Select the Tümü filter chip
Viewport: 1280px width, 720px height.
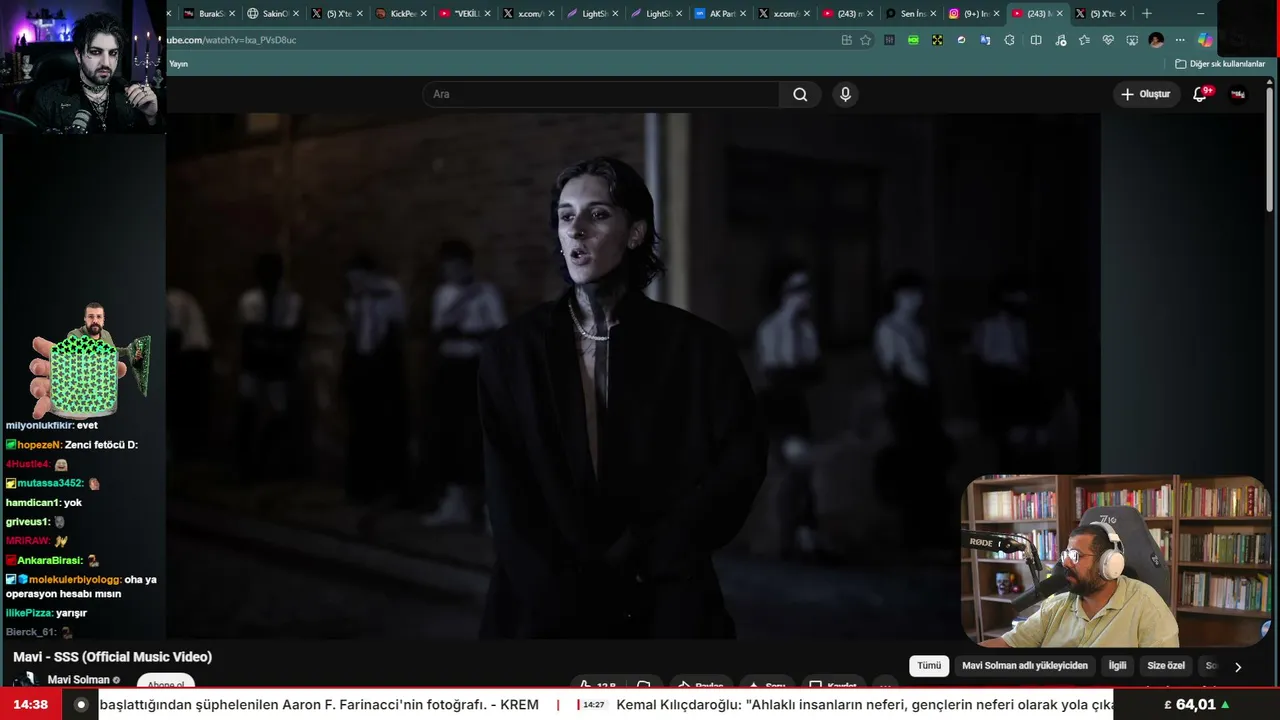pyautogui.click(x=929, y=666)
